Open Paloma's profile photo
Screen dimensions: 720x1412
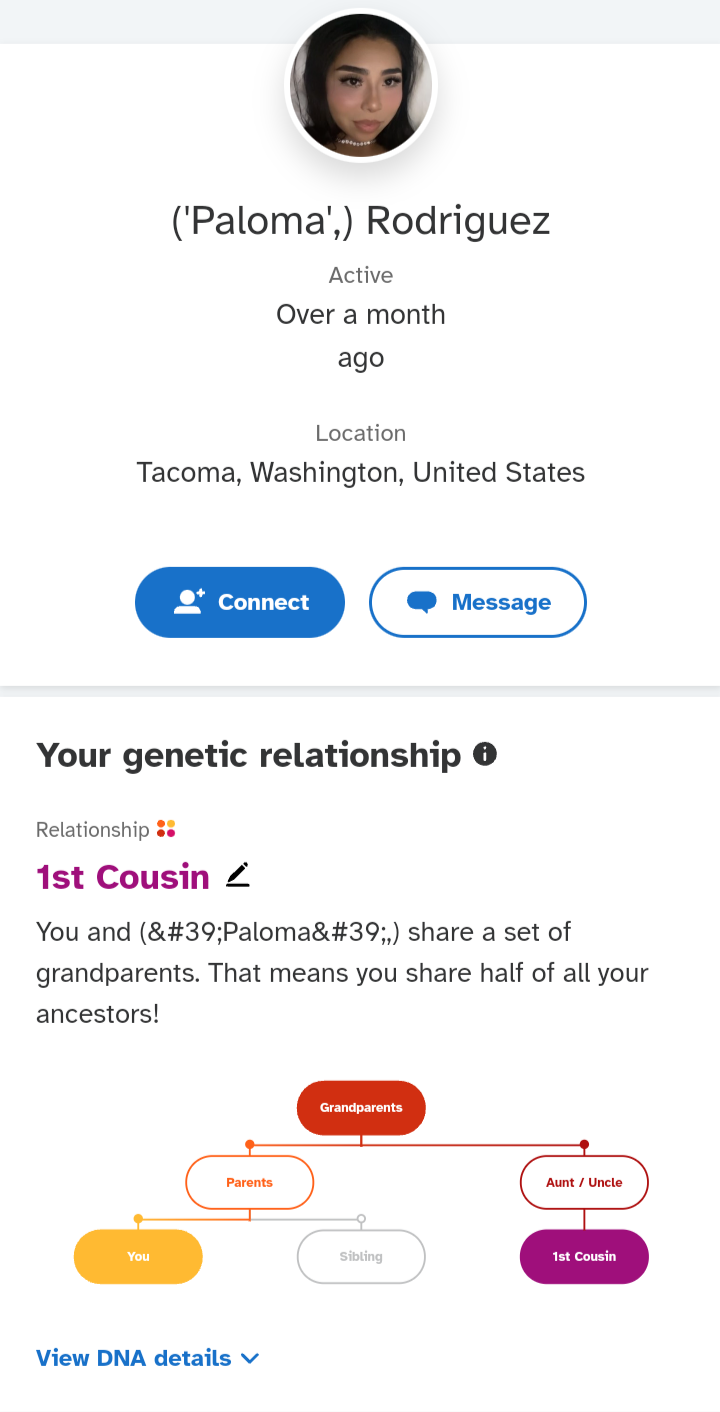coord(361,86)
